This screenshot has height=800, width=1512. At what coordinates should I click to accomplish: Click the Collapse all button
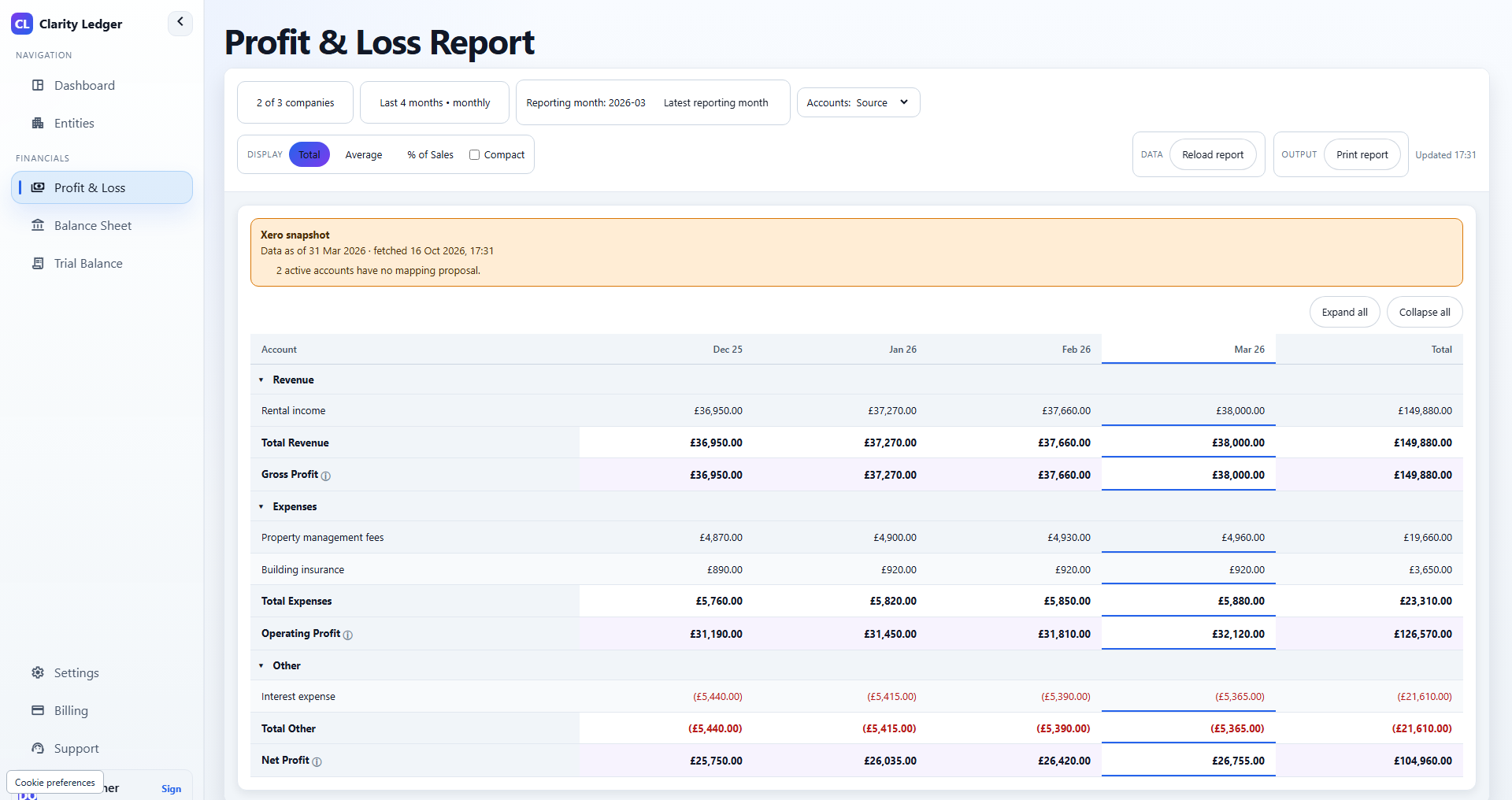[x=1425, y=312]
